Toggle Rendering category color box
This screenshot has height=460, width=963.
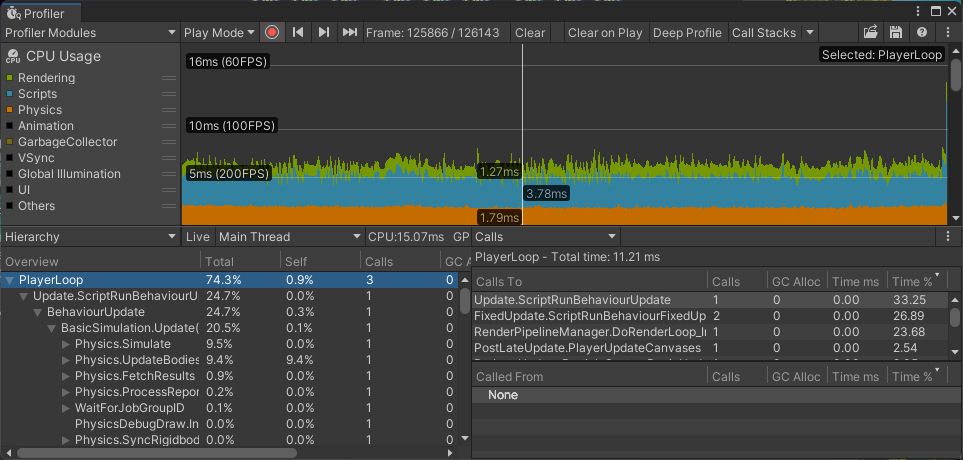click(x=9, y=78)
